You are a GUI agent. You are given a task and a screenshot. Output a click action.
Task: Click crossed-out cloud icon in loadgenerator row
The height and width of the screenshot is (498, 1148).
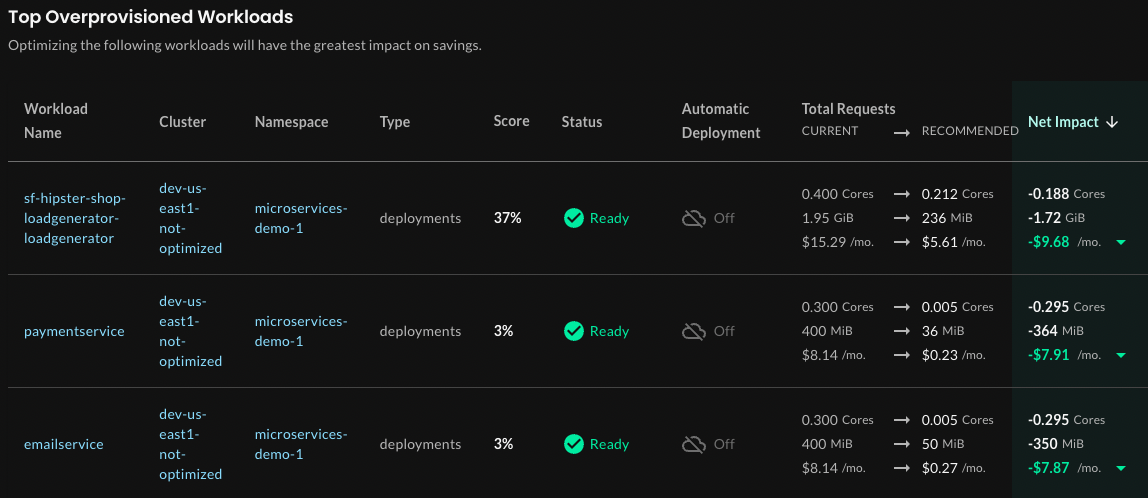694,218
